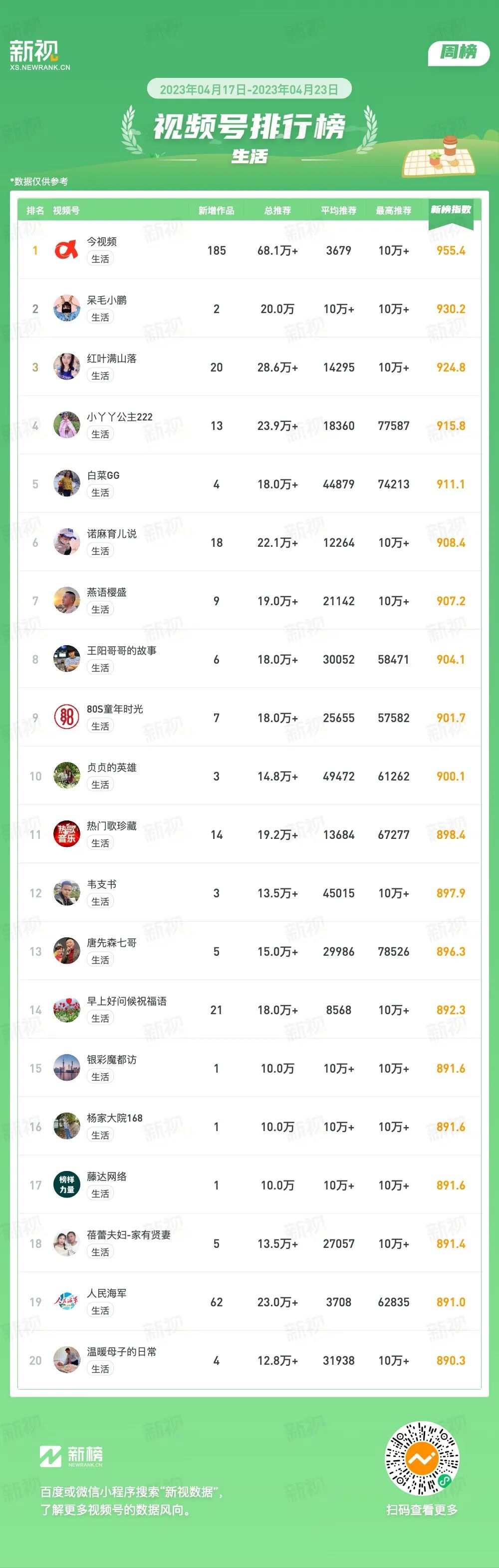
Task: Open the 红叶满山落 channel name
Action: pyautogui.click(x=111, y=359)
